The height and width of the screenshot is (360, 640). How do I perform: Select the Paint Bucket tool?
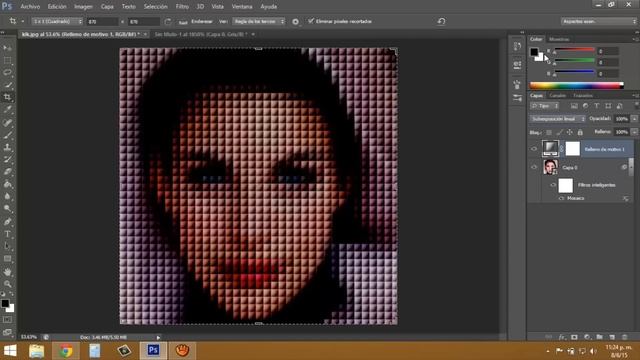[x=7, y=184]
